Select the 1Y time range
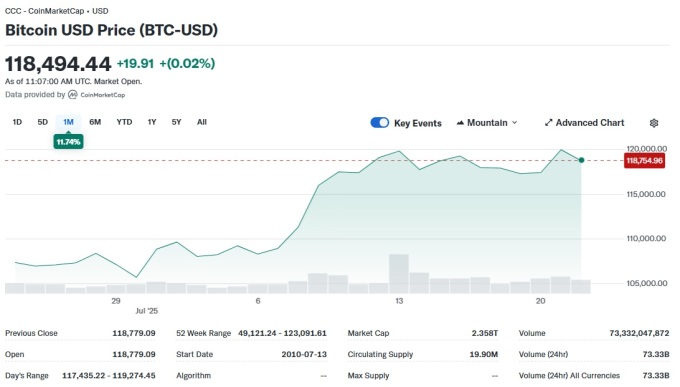 point(152,122)
